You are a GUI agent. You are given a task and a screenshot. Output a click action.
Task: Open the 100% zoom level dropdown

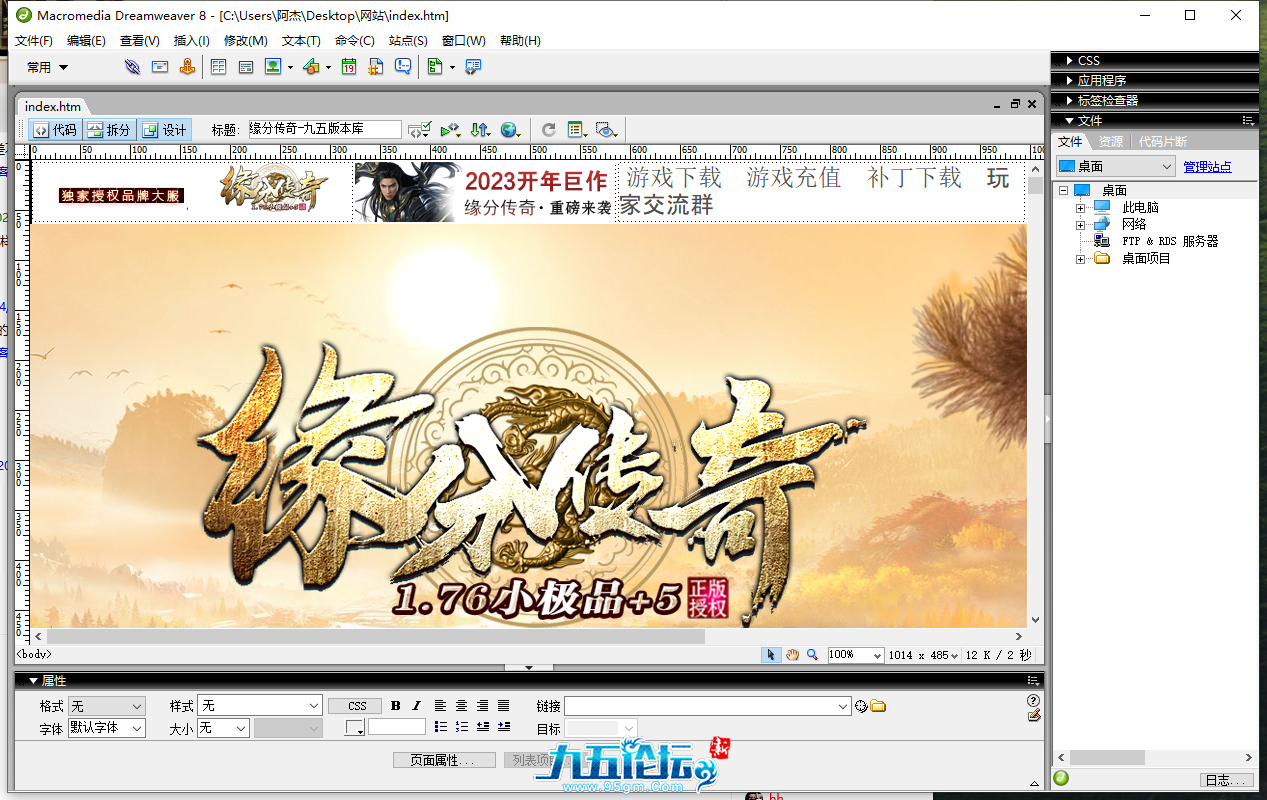pos(855,655)
